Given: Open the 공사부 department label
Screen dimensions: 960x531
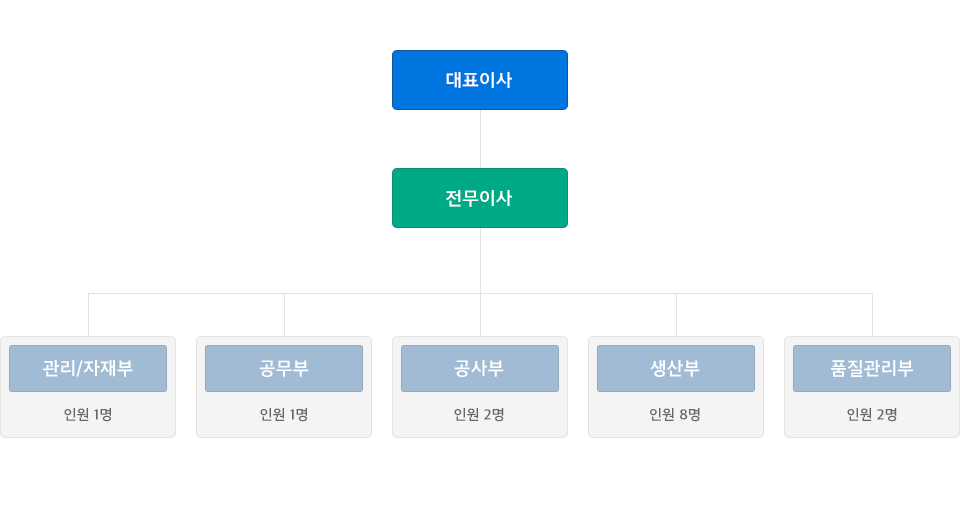Looking at the screenshot, I should point(480,368).
